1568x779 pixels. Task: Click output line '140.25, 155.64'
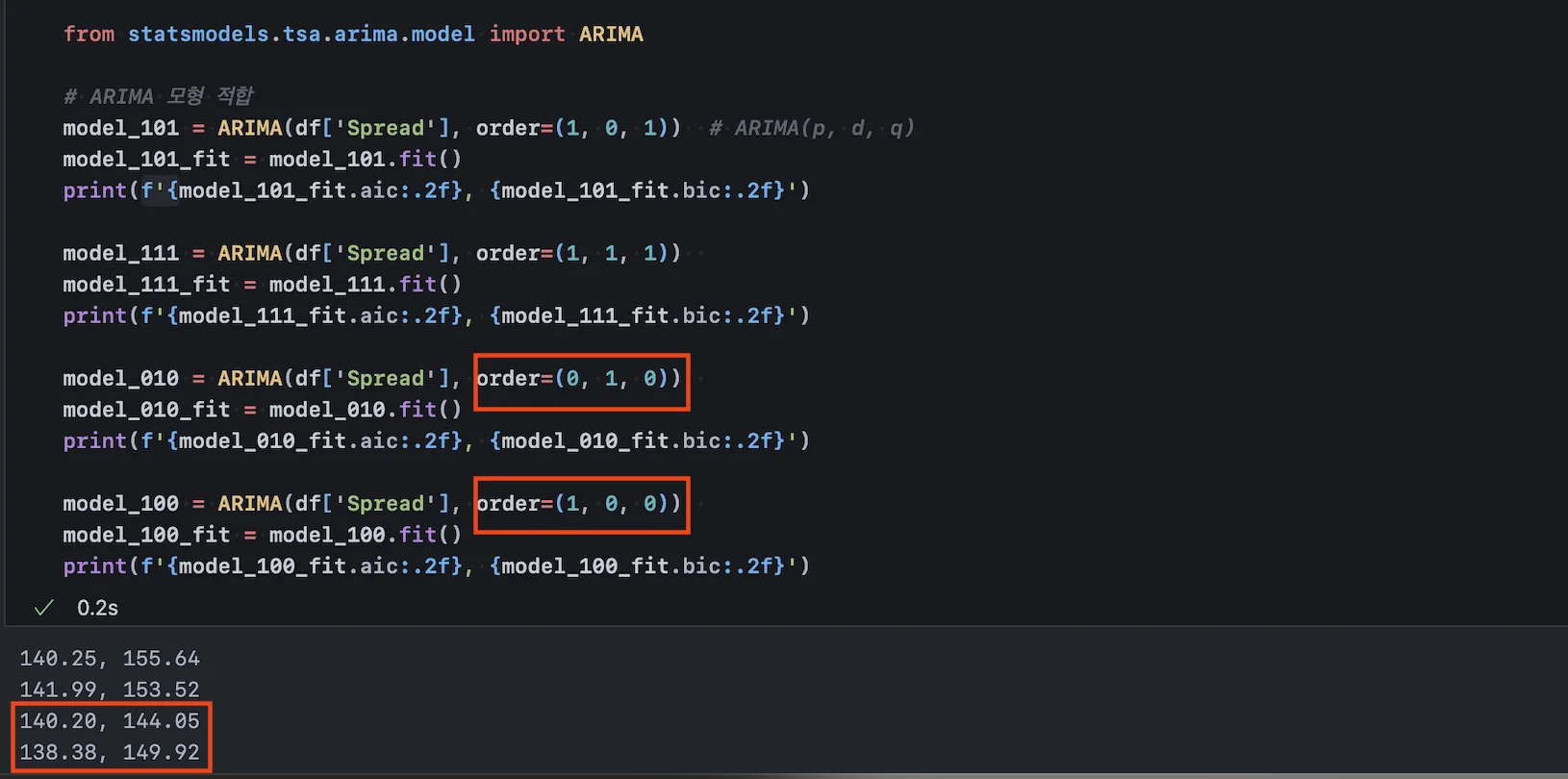click(110, 659)
